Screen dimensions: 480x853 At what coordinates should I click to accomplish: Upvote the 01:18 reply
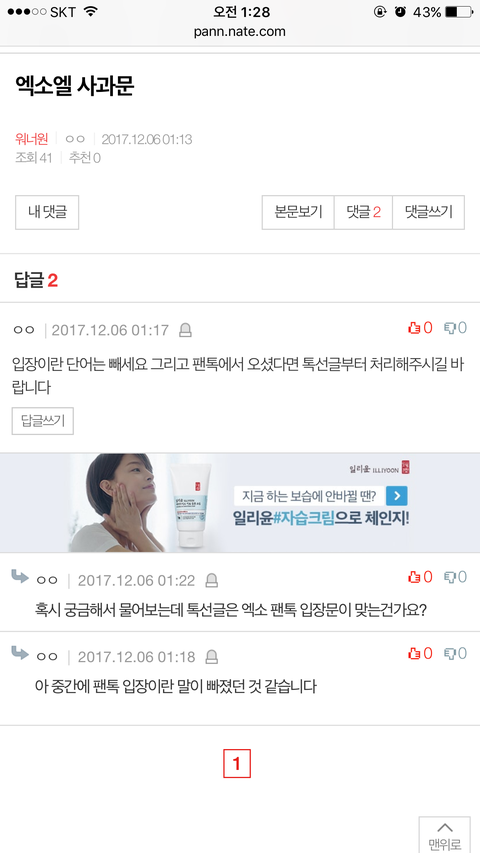pos(420,653)
